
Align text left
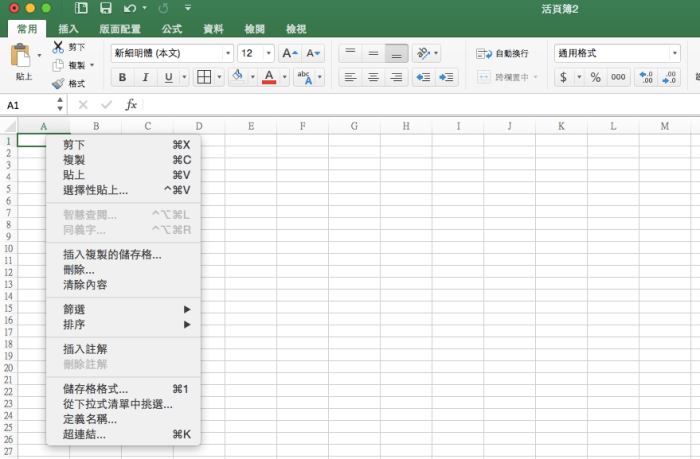click(350, 77)
